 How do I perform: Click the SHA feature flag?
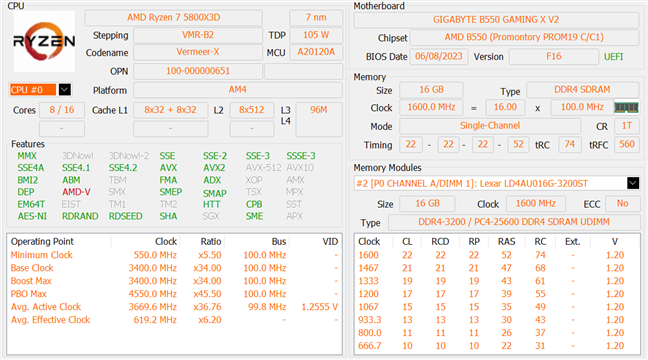168,216
